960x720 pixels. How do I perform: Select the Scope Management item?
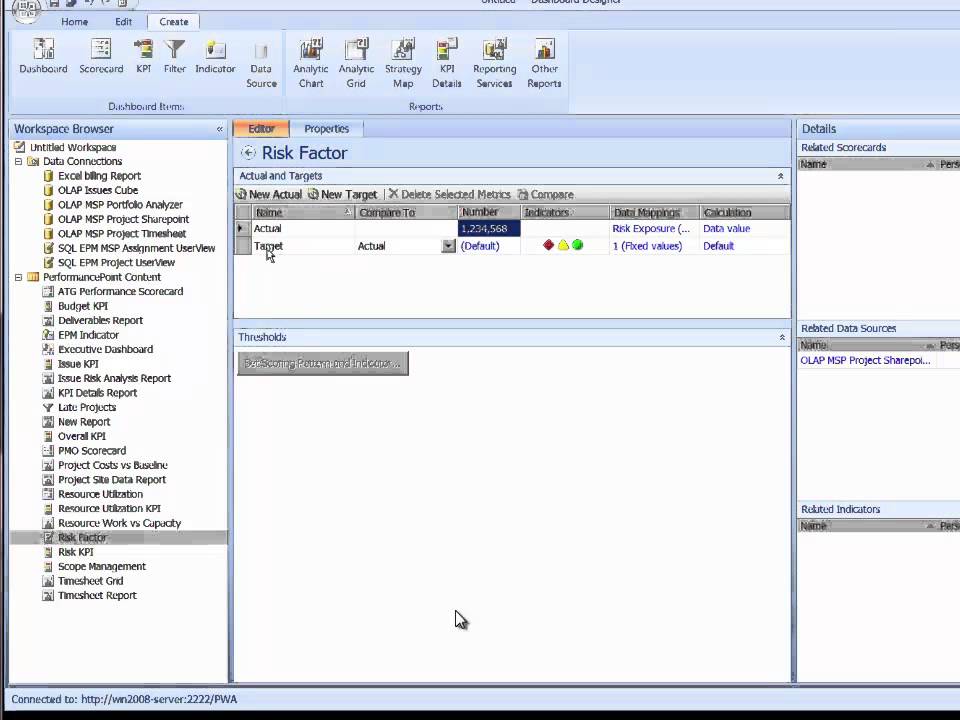[102, 567]
